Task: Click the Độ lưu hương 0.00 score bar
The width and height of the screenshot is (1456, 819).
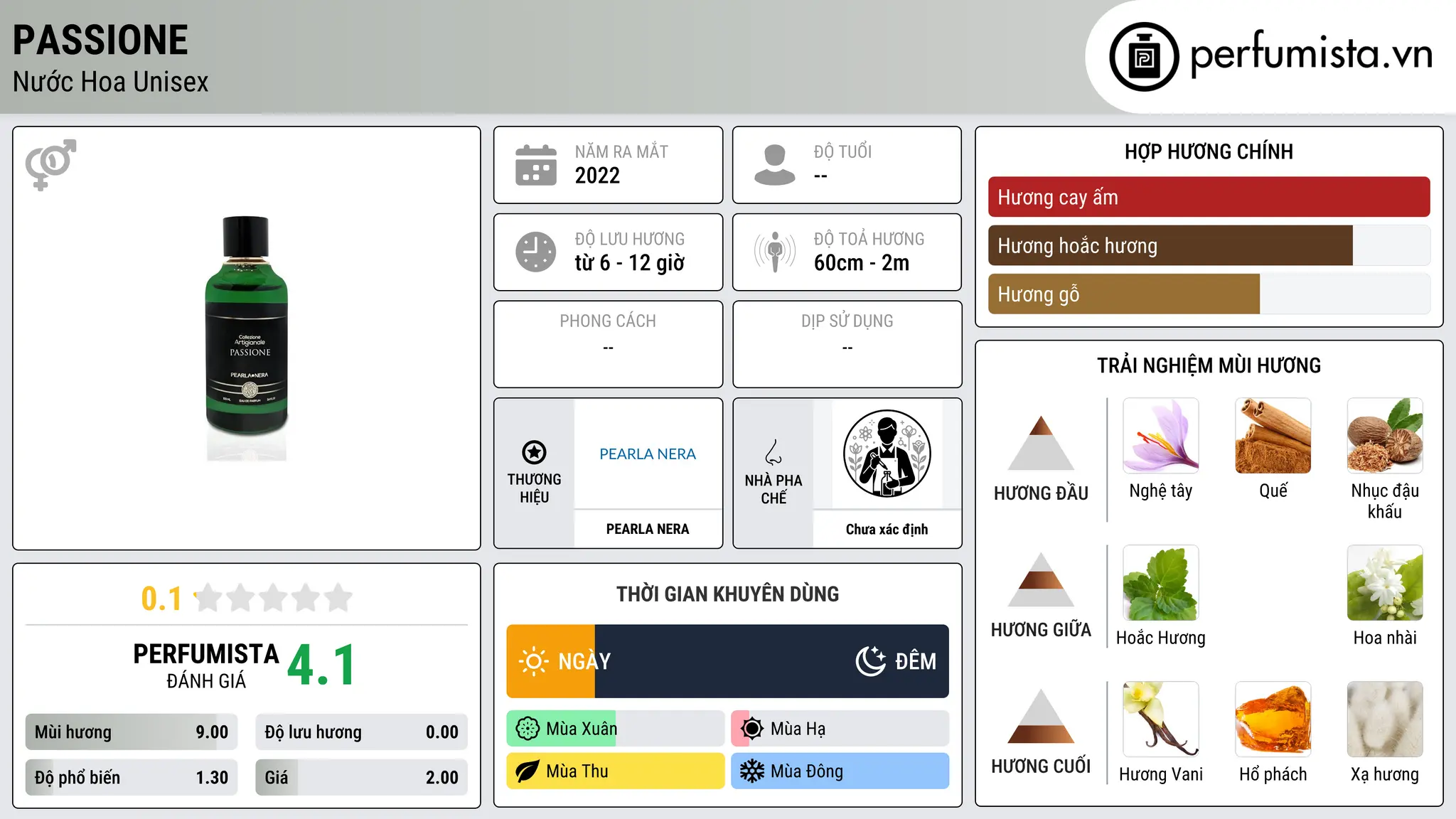Action: click(x=362, y=732)
